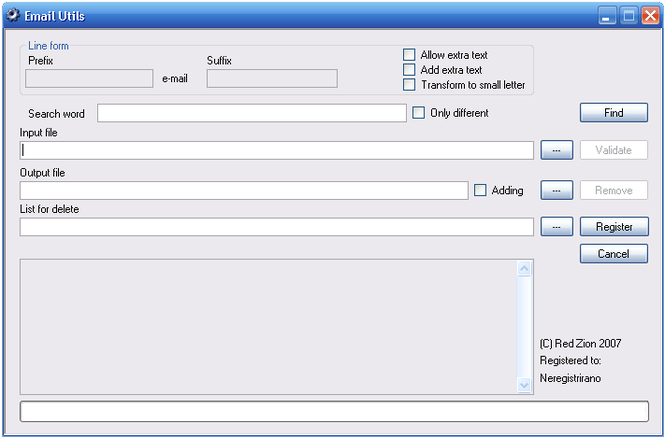Click the Output file text field
Image resolution: width=665 pixels, height=438 pixels.
pyautogui.click(x=244, y=190)
